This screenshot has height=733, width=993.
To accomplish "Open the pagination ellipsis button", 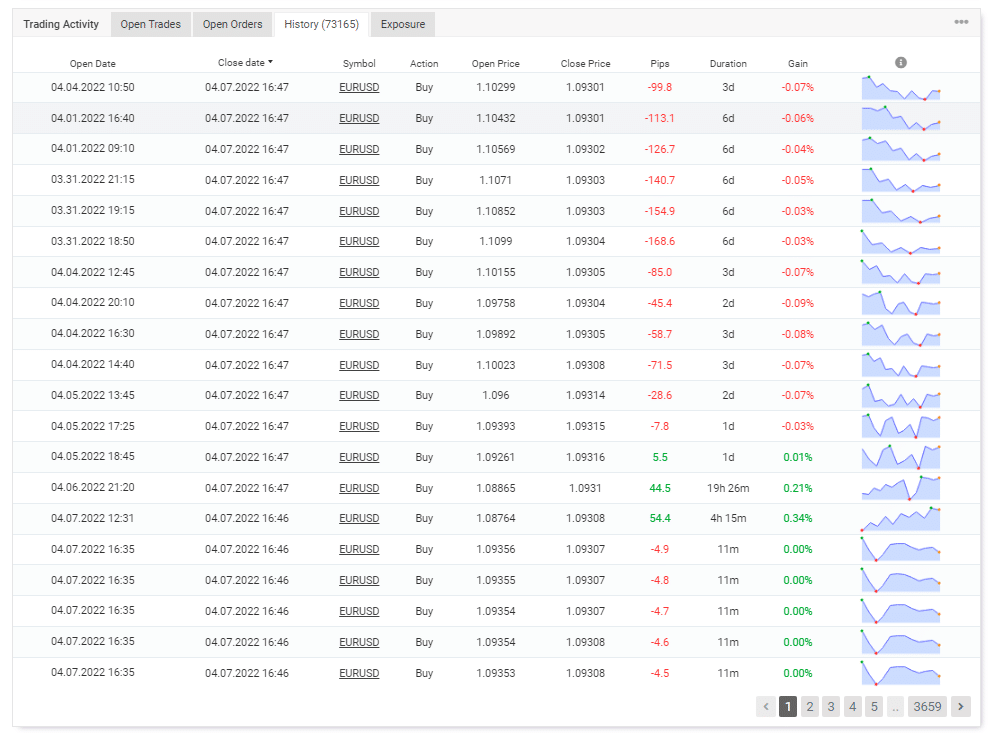I will [x=894, y=706].
